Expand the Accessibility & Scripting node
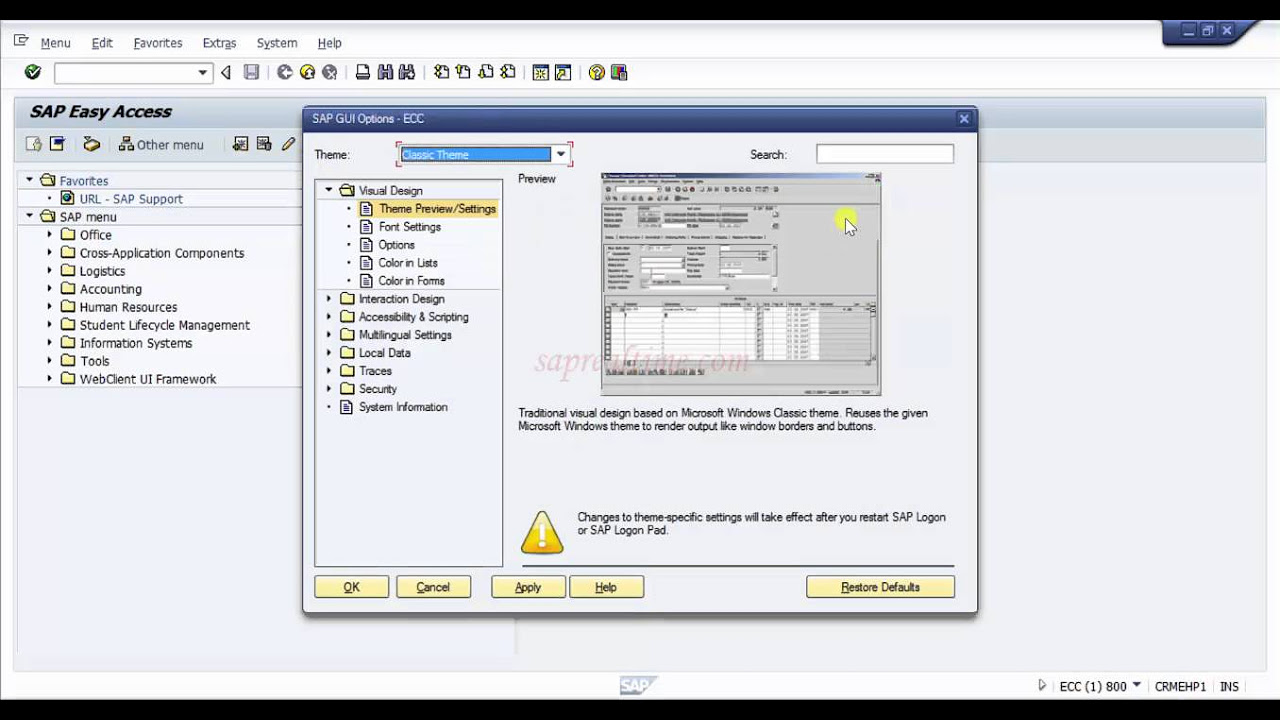Image resolution: width=1280 pixels, height=720 pixels. point(328,316)
